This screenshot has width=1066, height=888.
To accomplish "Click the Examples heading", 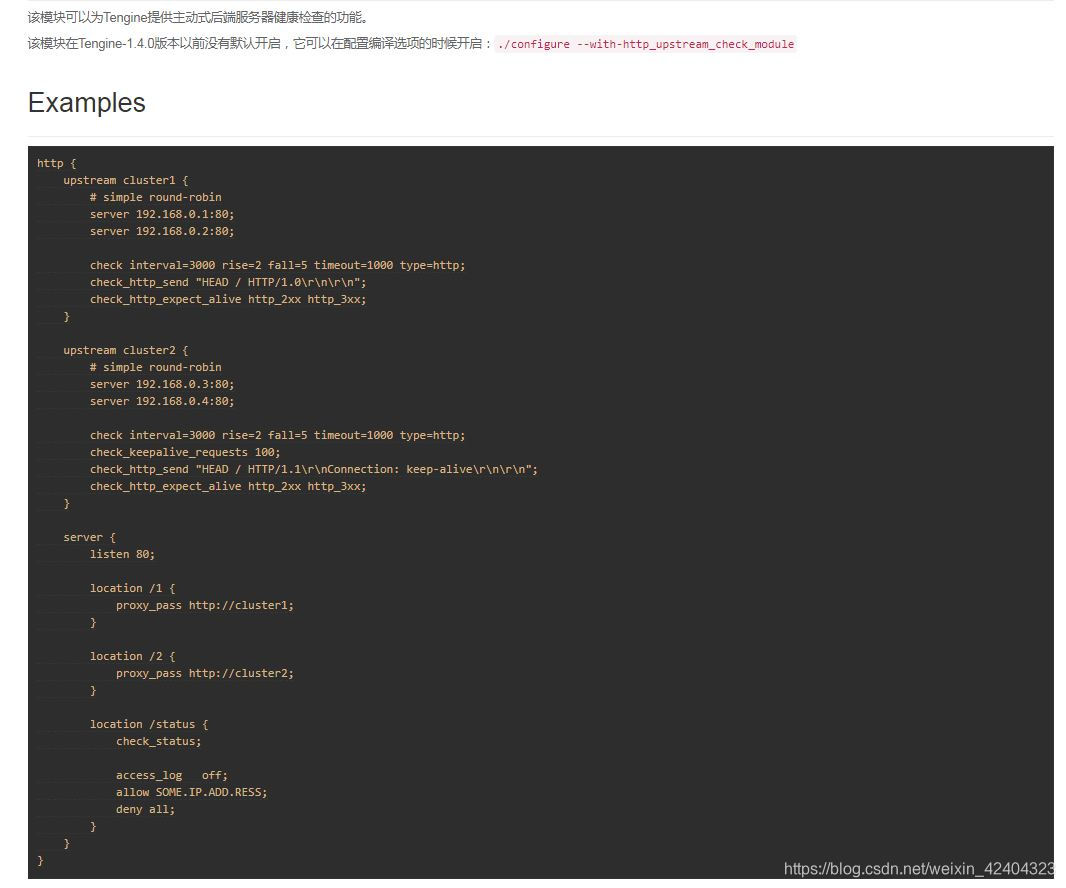I will [x=86, y=103].
